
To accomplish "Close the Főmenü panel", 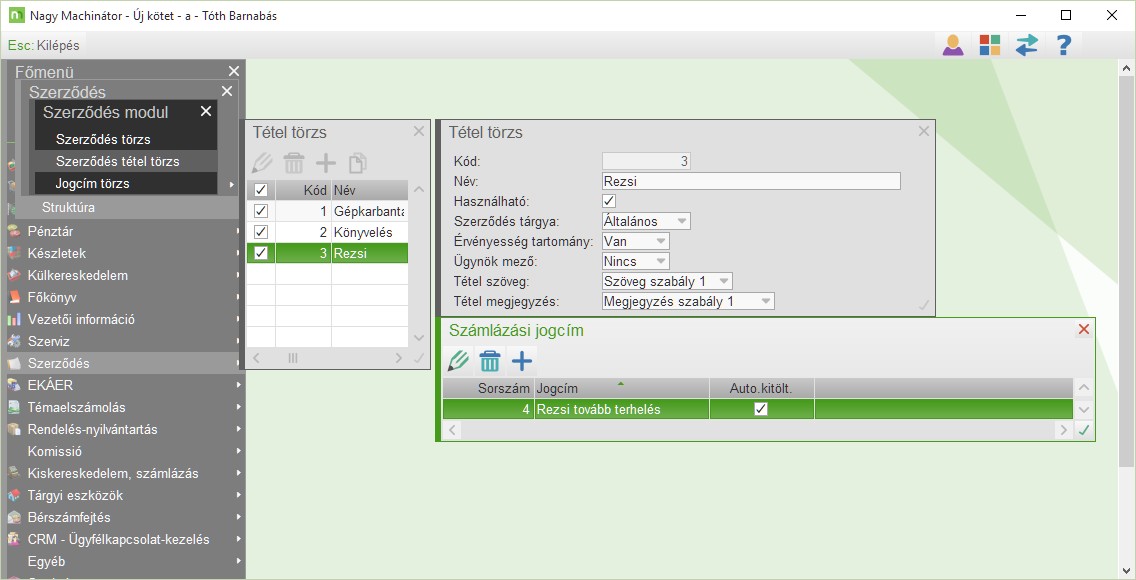I will [233, 71].
